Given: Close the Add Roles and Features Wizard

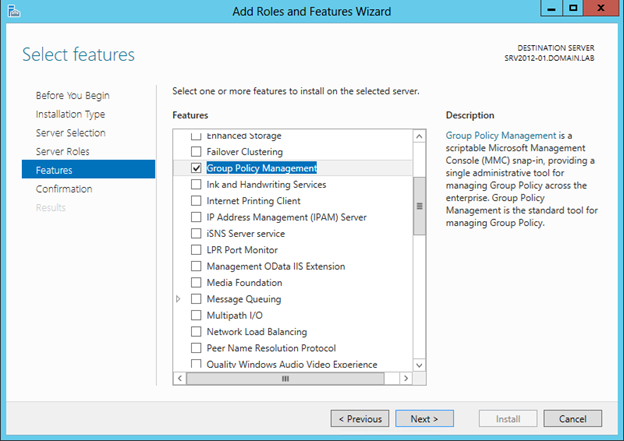Looking at the screenshot, I should tap(601, 8).
